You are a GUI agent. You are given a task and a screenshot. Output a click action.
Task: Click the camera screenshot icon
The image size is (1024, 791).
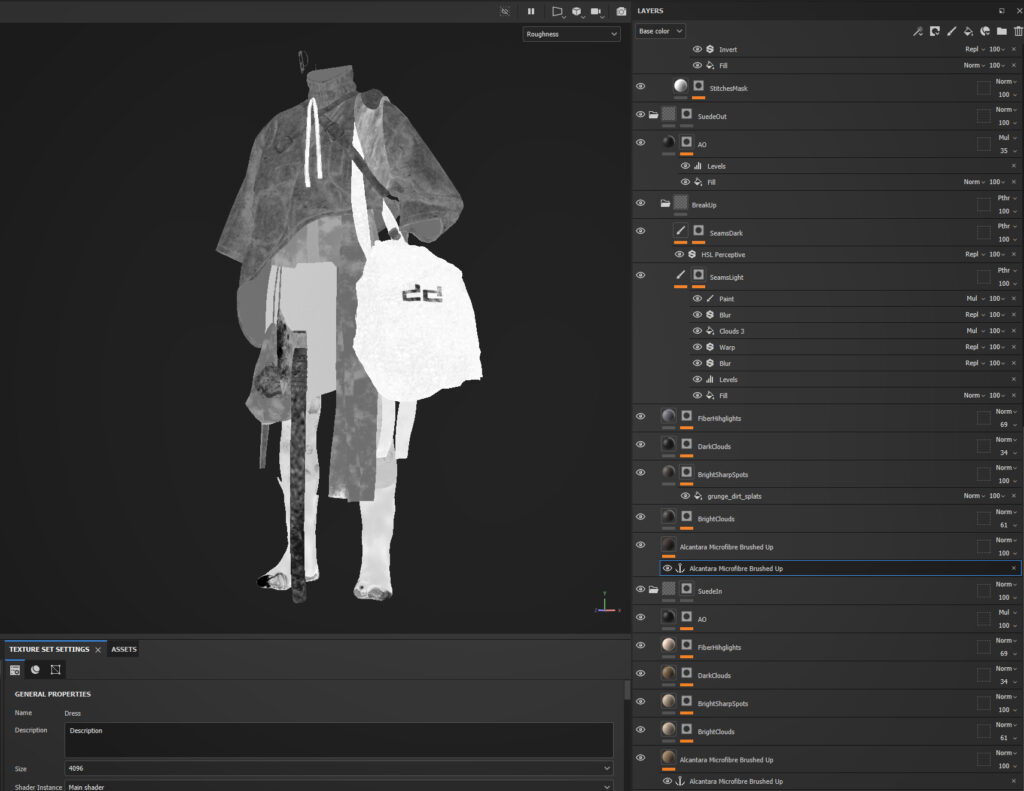pyautogui.click(x=621, y=11)
